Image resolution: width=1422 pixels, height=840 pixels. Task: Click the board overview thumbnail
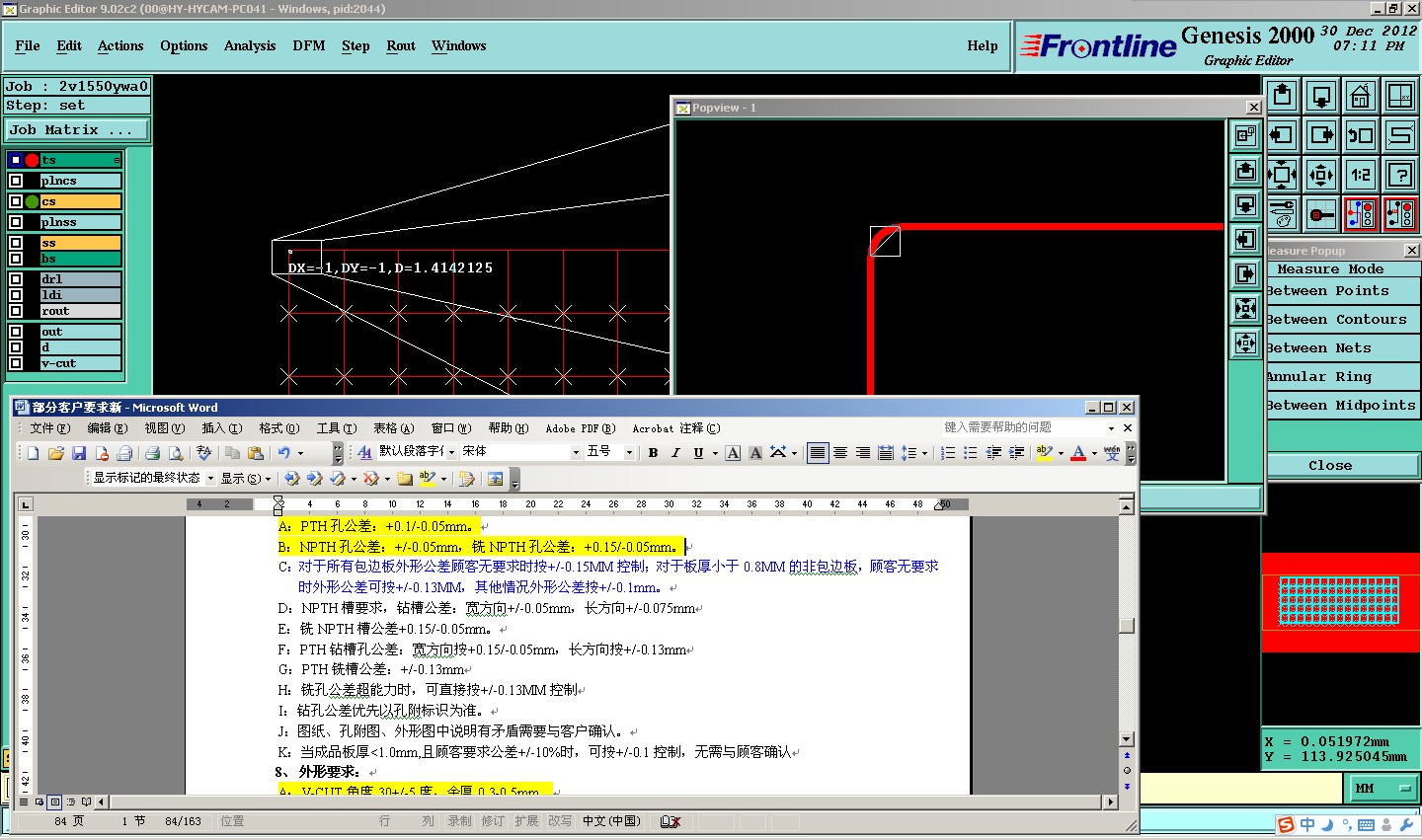[x=1341, y=602]
